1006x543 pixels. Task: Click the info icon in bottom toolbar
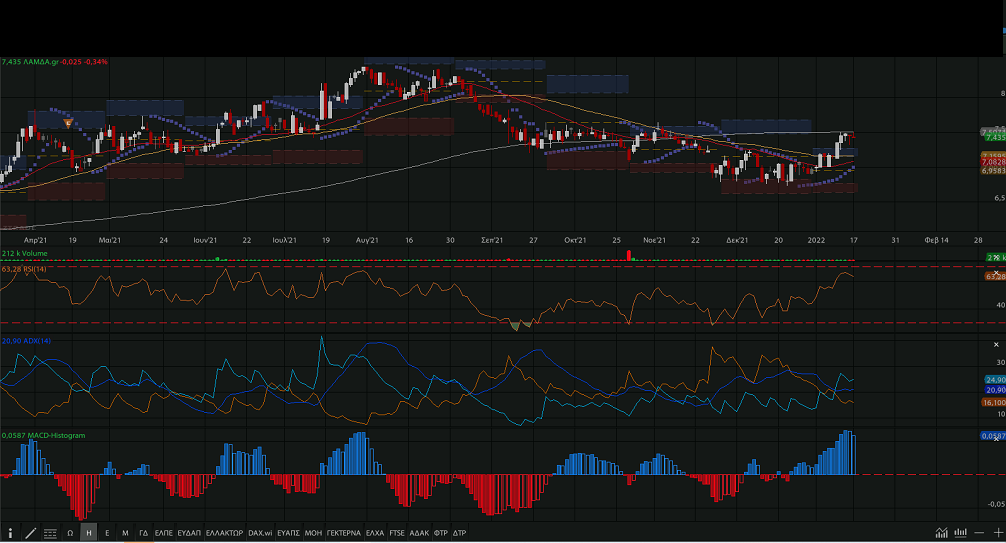[x=10, y=533]
